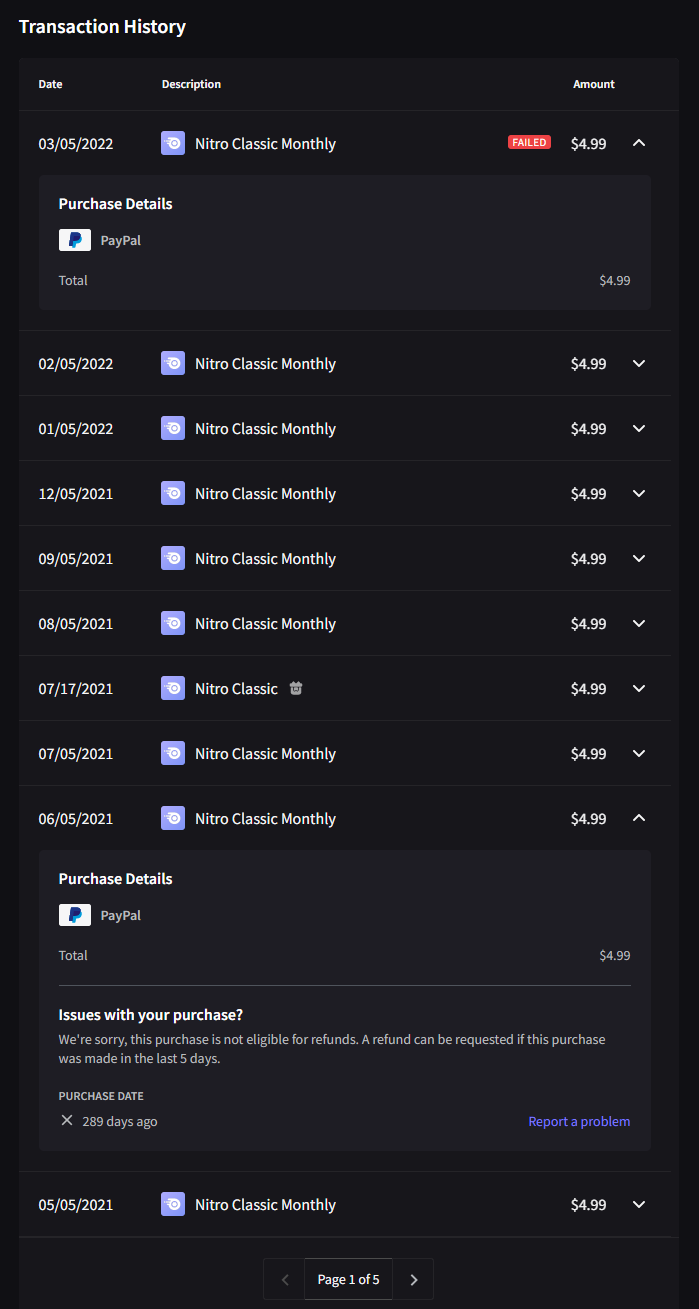Click the previous page arrow

(284, 1278)
